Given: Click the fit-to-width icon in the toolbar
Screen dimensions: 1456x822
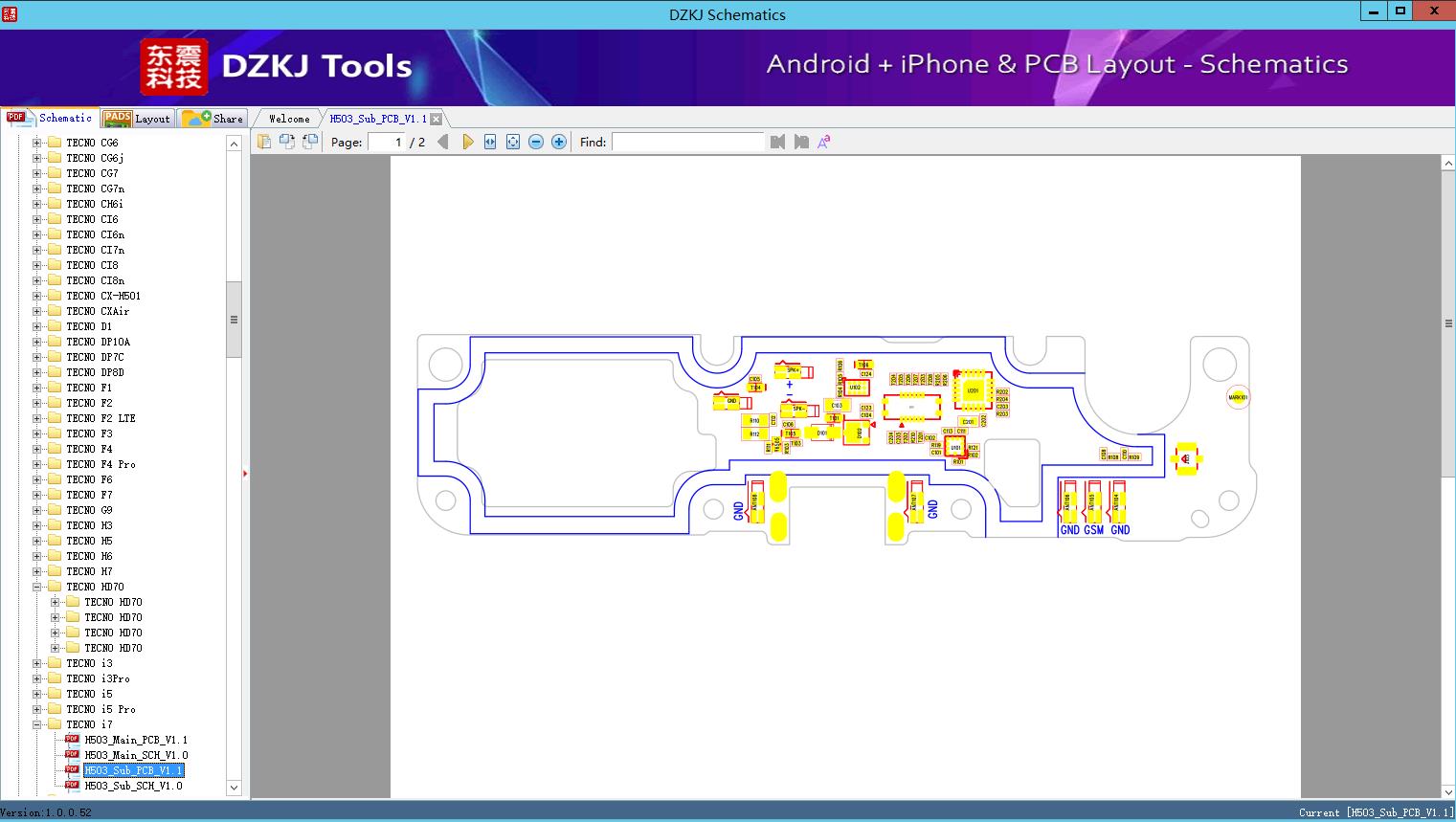Looking at the screenshot, I should point(490,142).
